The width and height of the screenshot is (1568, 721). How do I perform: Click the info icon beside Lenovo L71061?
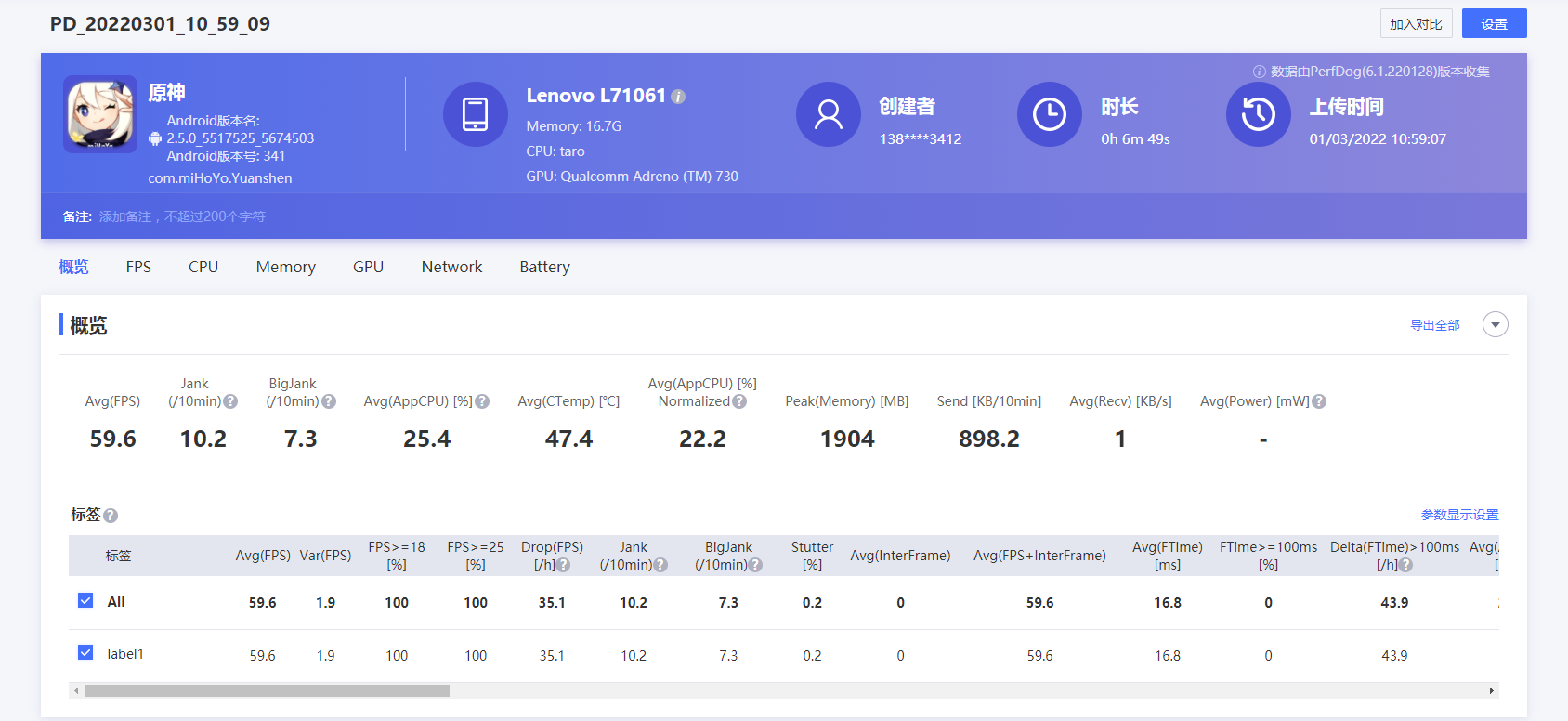coord(678,97)
